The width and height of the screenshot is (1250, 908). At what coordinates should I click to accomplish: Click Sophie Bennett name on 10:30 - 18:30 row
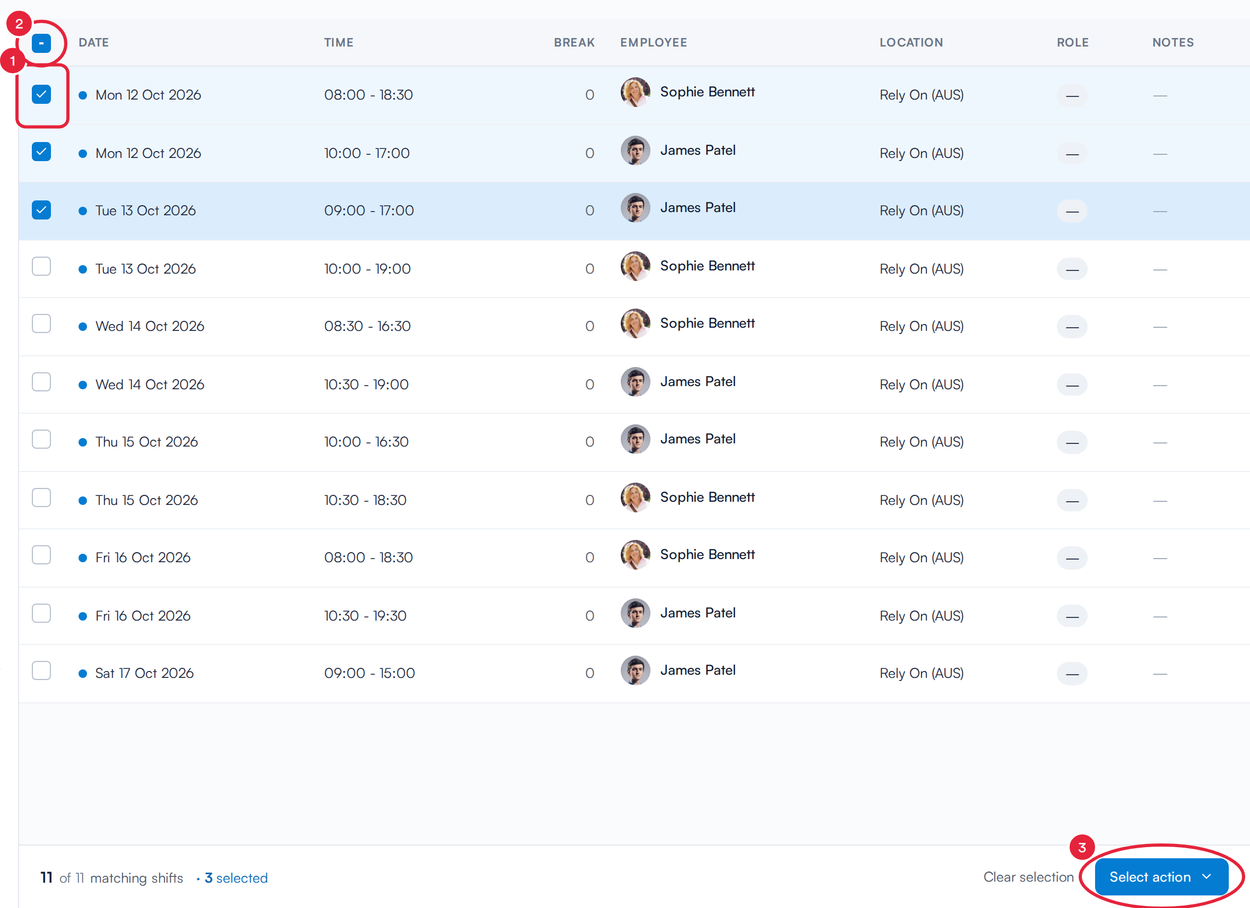(x=707, y=497)
